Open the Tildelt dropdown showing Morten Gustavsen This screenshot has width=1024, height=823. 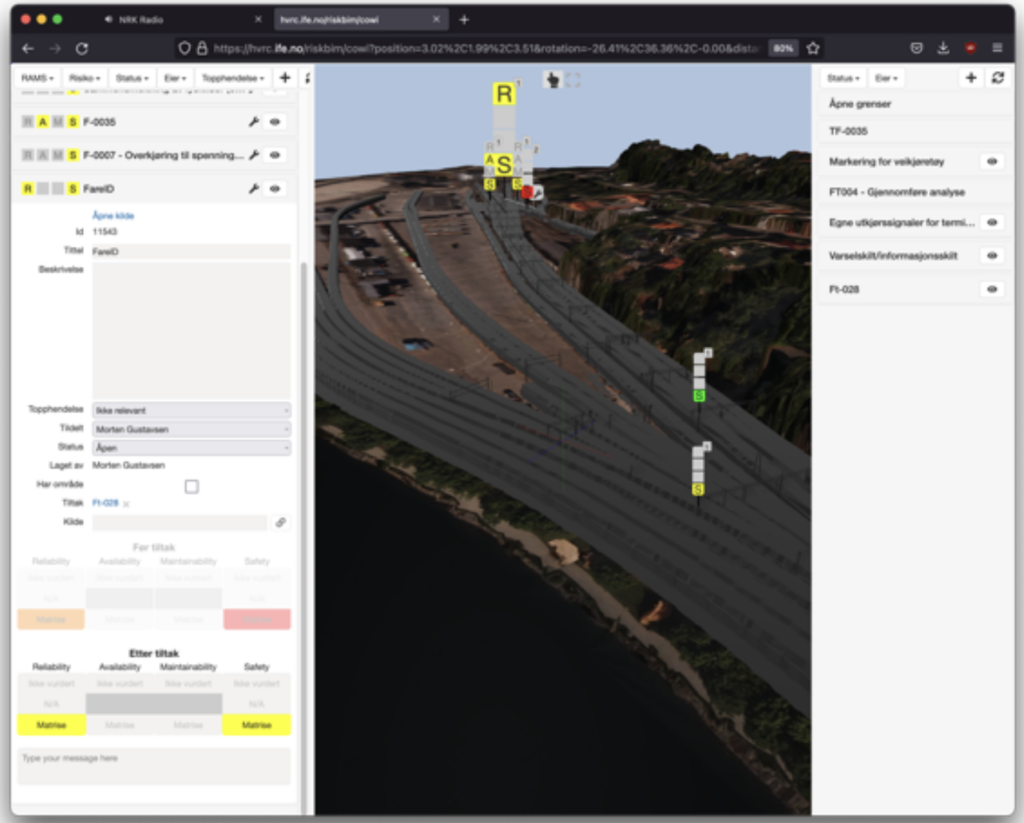(x=191, y=429)
